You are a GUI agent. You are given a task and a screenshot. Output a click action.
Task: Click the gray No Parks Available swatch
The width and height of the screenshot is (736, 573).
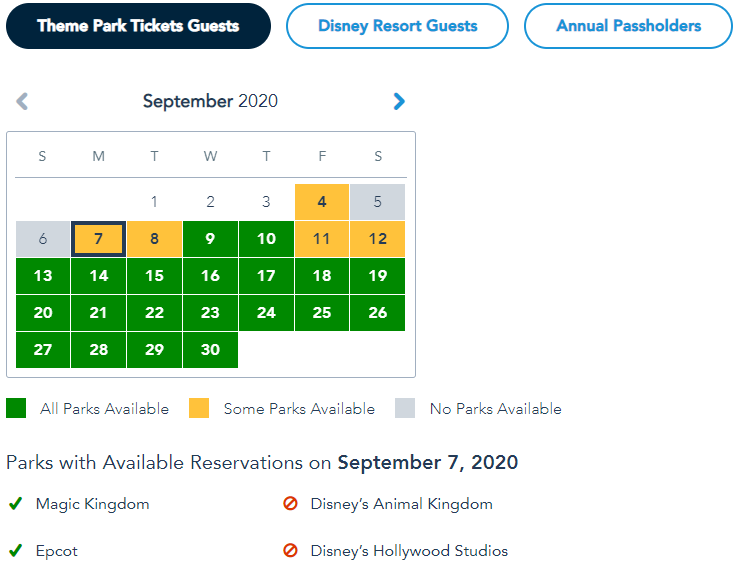[x=405, y=408]
